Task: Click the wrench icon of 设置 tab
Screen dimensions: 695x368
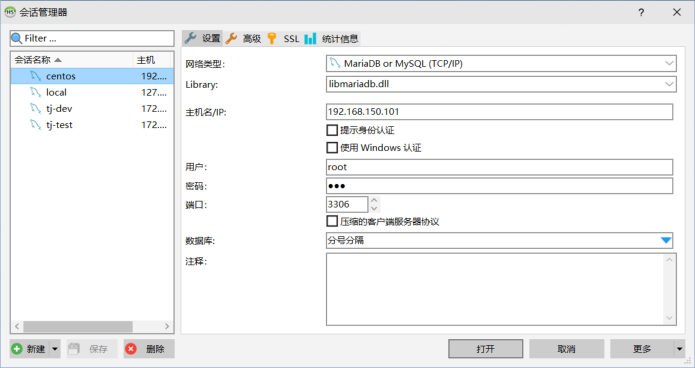Action: point(191,38)
